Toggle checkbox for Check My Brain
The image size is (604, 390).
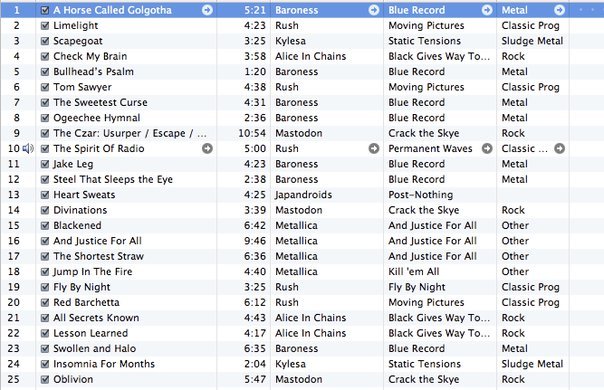coord(45,56)
